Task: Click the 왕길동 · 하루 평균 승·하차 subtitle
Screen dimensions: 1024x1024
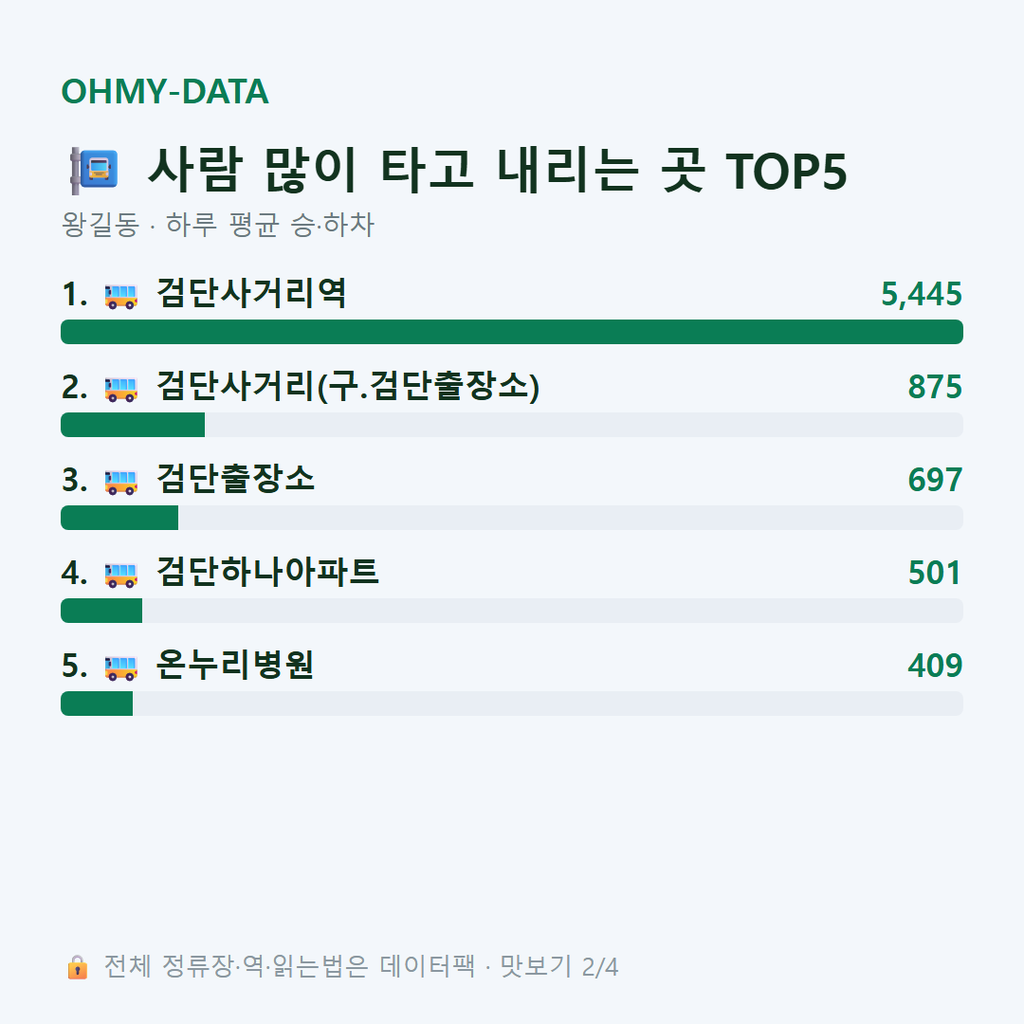Action: click(217, 225)
